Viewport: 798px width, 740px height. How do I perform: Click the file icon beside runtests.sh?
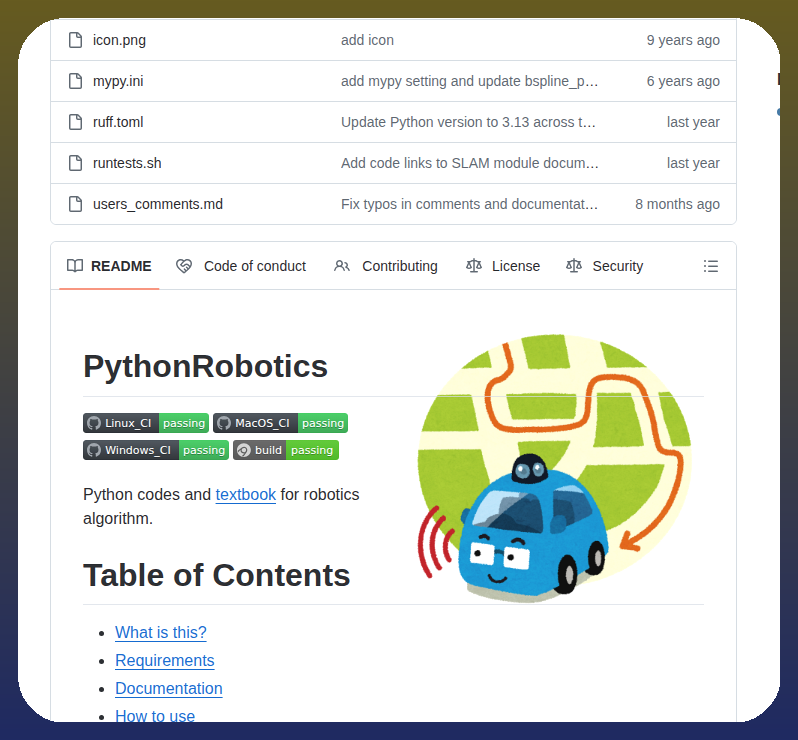point(75,163)
